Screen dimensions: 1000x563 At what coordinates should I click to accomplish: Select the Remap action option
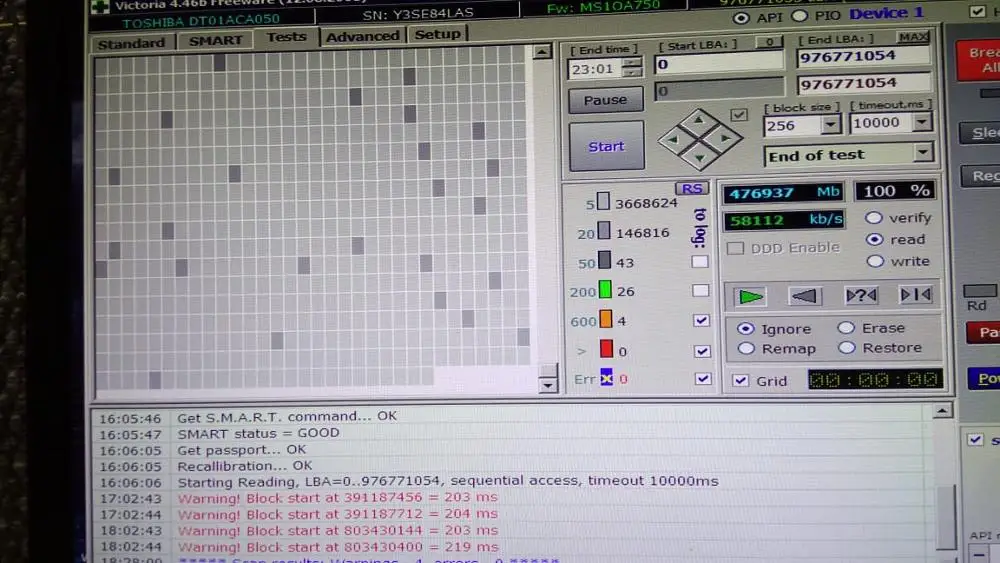[x=746, y=349]
